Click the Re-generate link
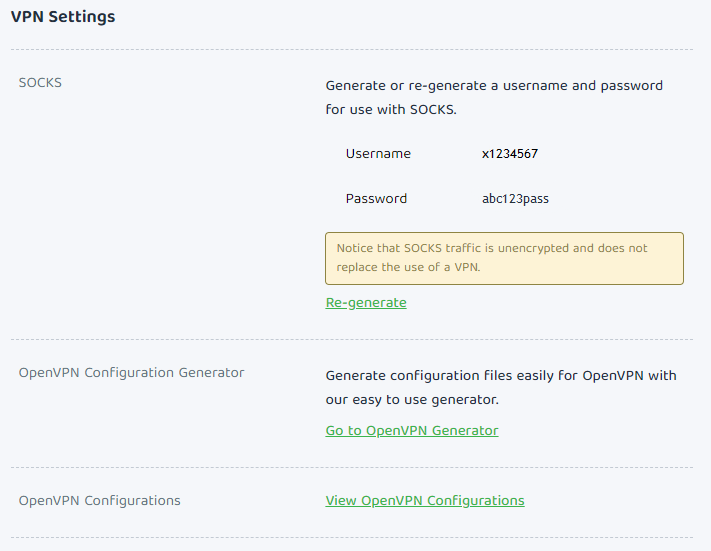The height and width of the screenshot is (551, 711). [x=366, y=303]
